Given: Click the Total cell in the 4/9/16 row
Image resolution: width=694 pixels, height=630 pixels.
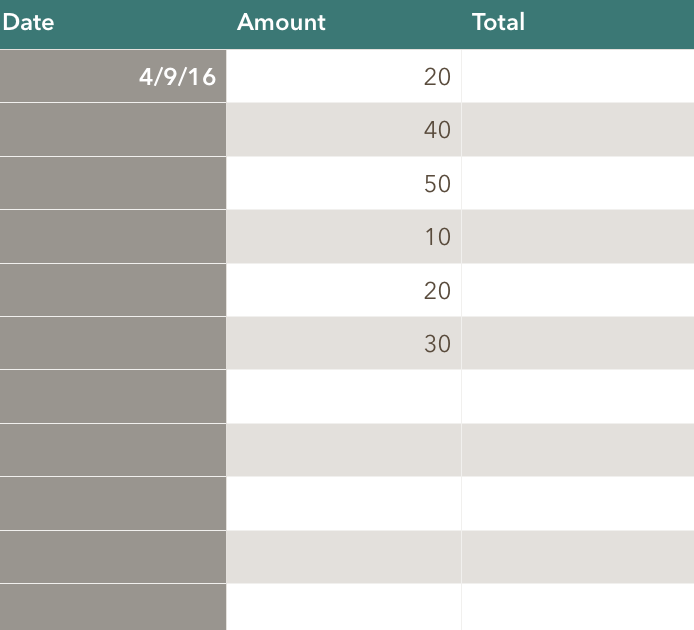Looking at the screenshot, I should (x=578, y=76).
